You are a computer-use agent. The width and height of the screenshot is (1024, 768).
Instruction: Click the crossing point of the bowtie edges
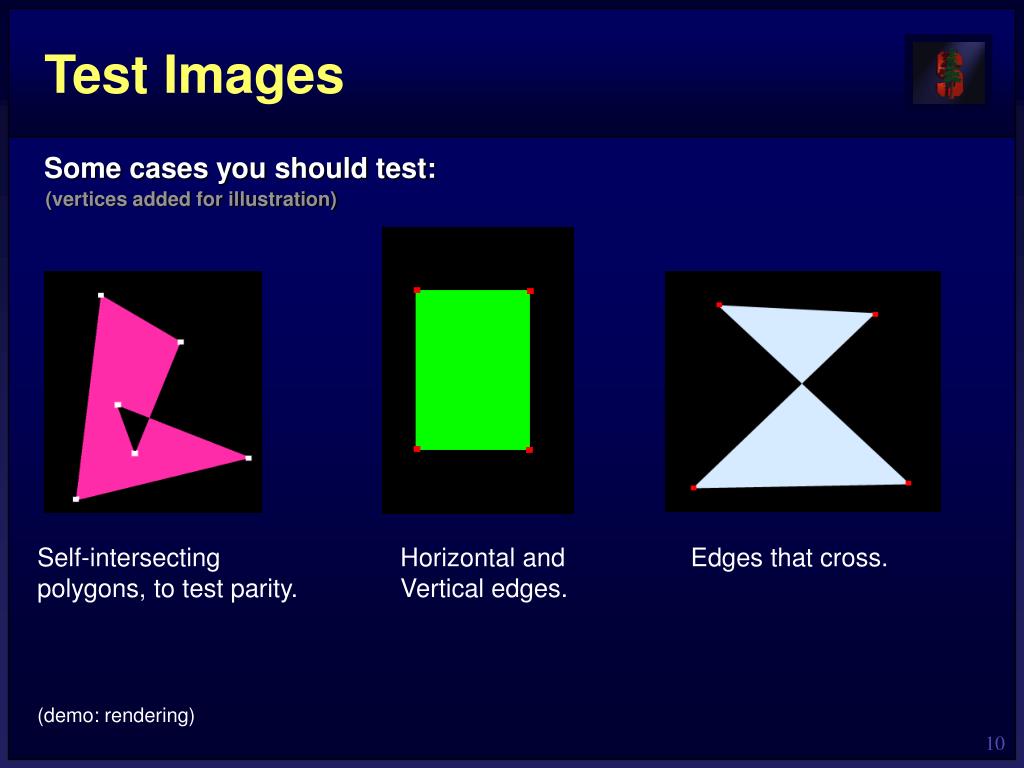pos(801,384)
